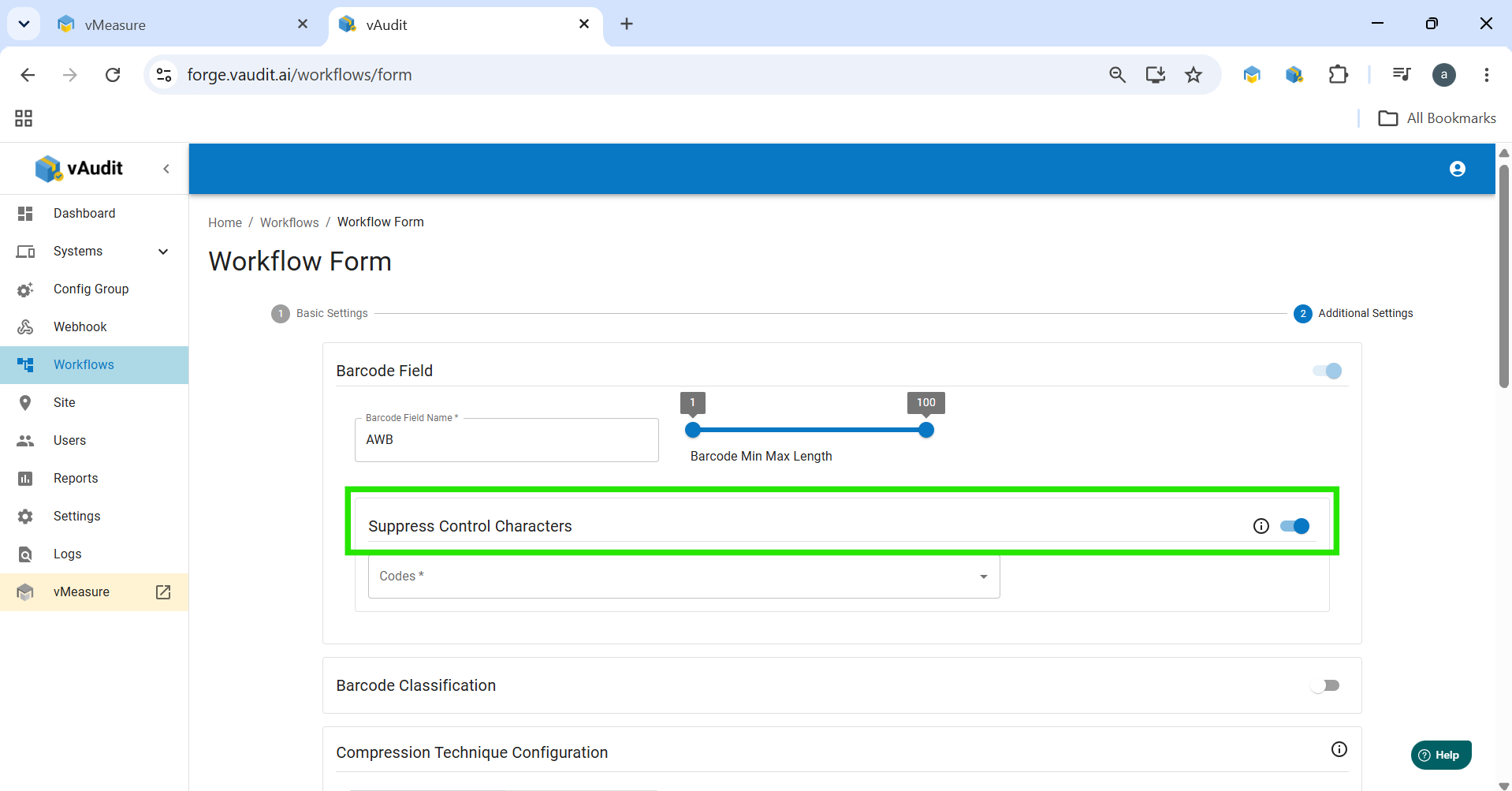Screen dimensions: 1512x791
Task: Show info for Compression Technique Configuration
Action: (1339, 749)
